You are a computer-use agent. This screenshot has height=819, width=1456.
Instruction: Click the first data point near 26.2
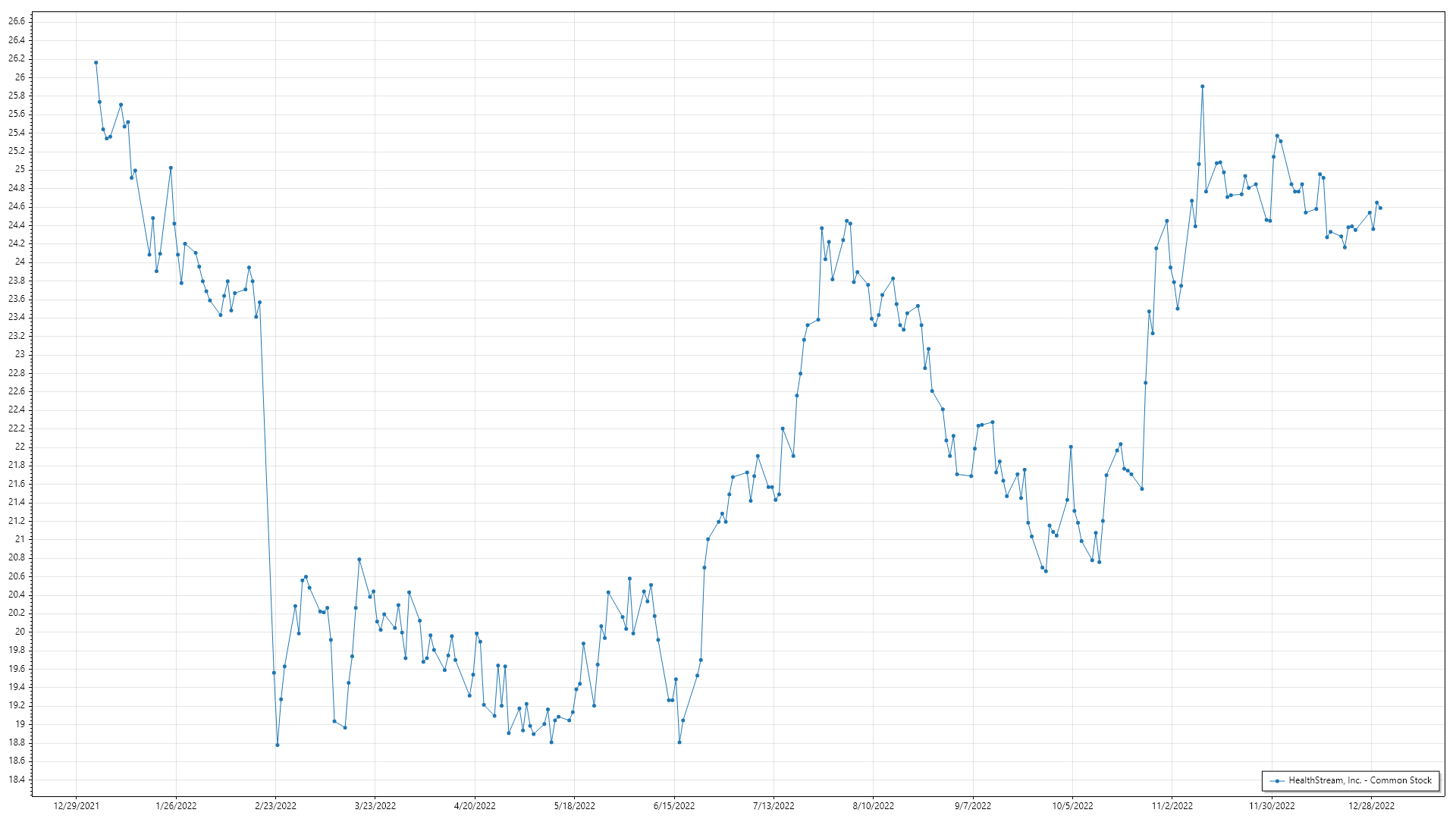coord(96,63)
